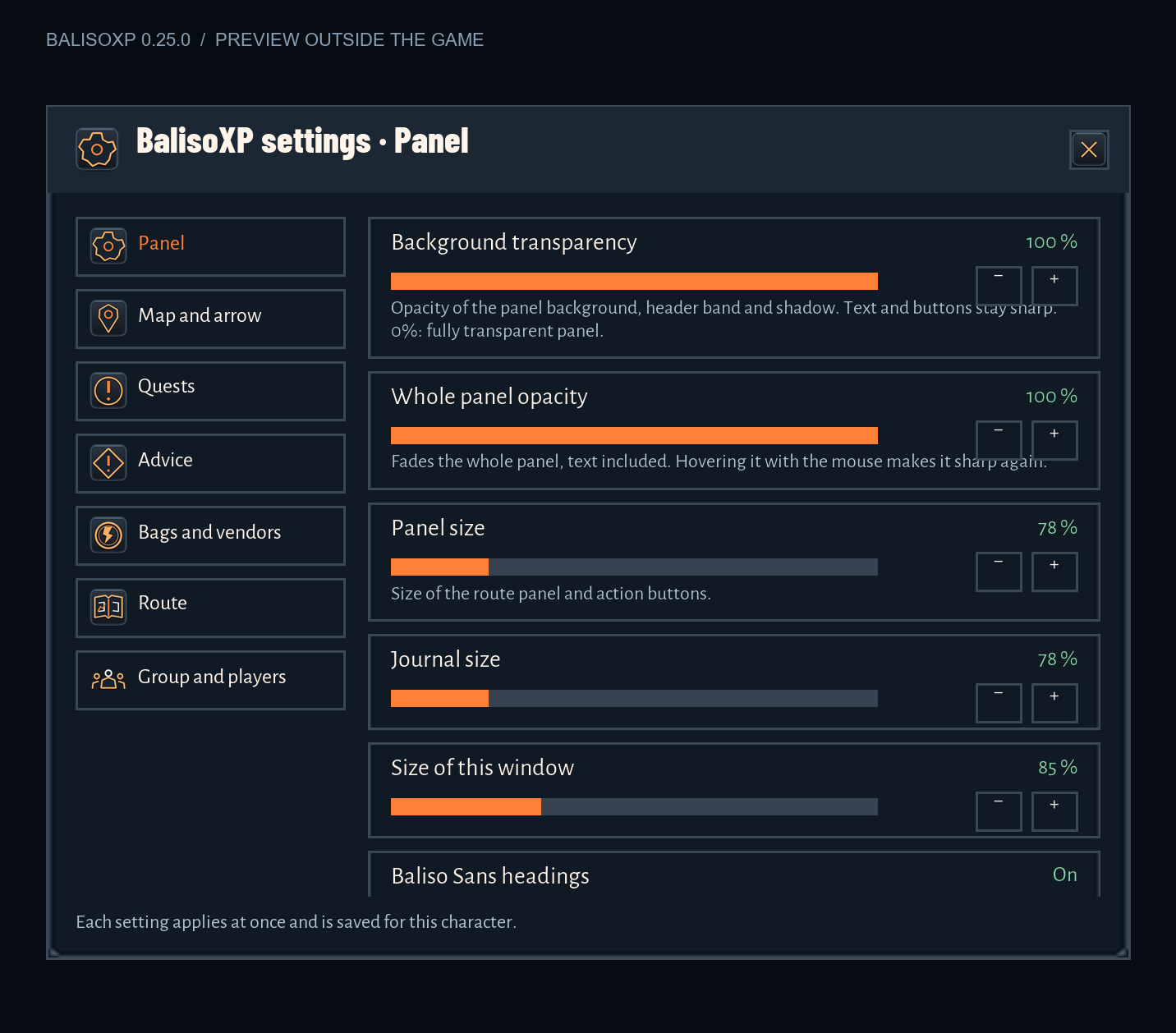Increase Journal size with plus button
This screenshot has height=1033, width=1176.
coord(1054,703)
